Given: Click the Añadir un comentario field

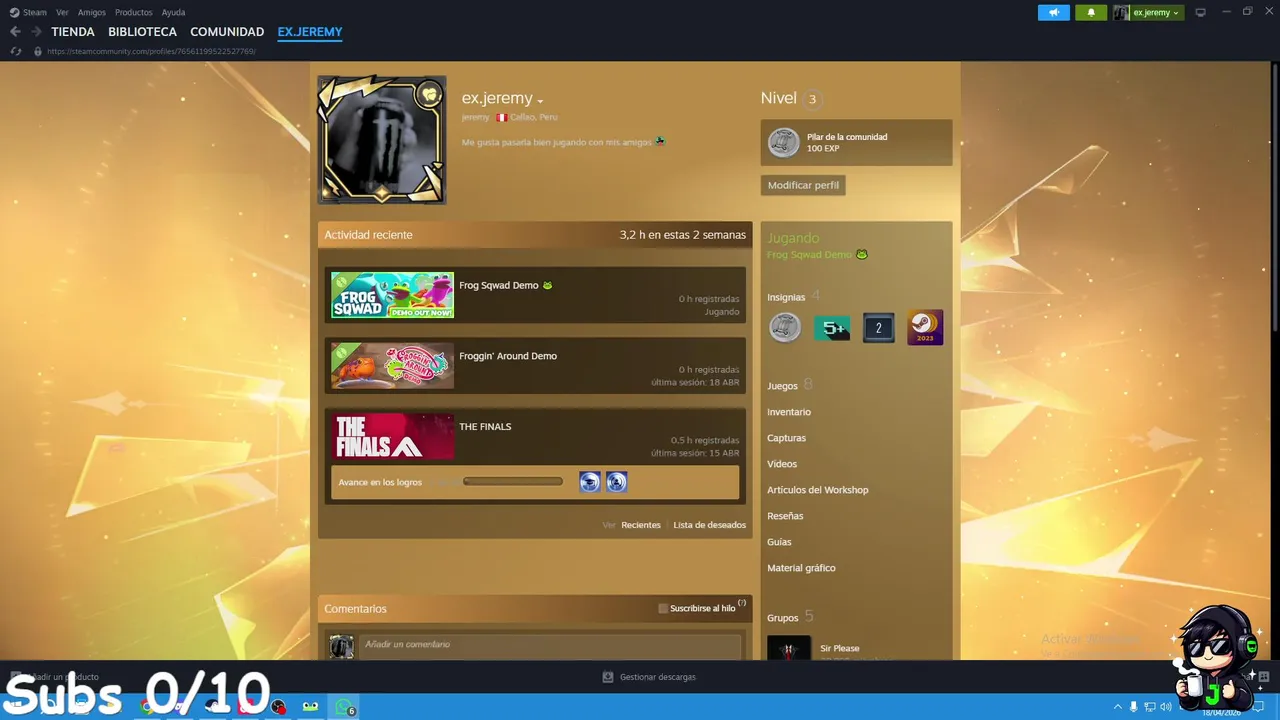Looking at the screenshot, I should [550, 645].
